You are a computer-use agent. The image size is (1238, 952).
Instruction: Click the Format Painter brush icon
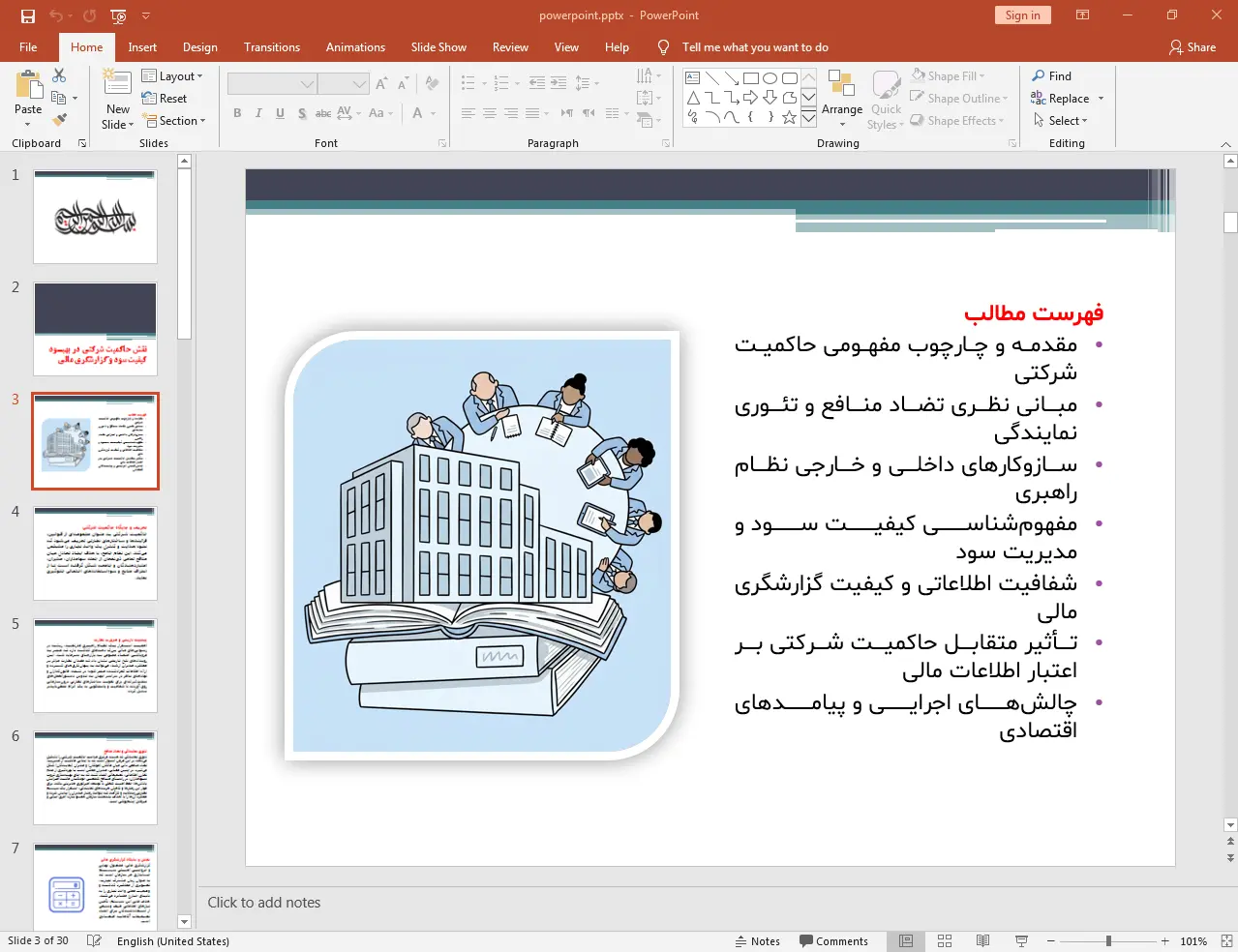click(x=59, y=120)
